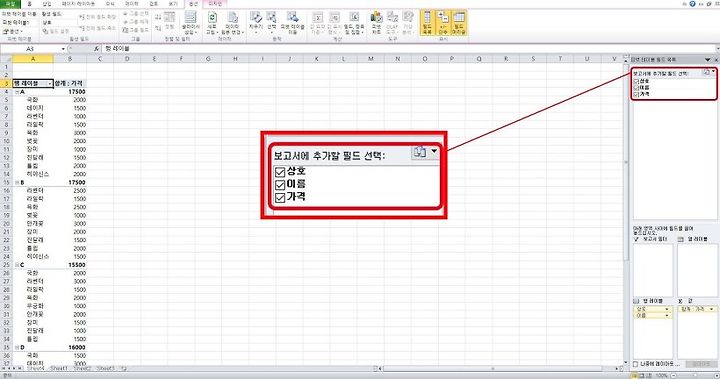Open the Row Labels (행 레이블) filter dropdown in A3
Screen dimensions: 720x379
49,84
